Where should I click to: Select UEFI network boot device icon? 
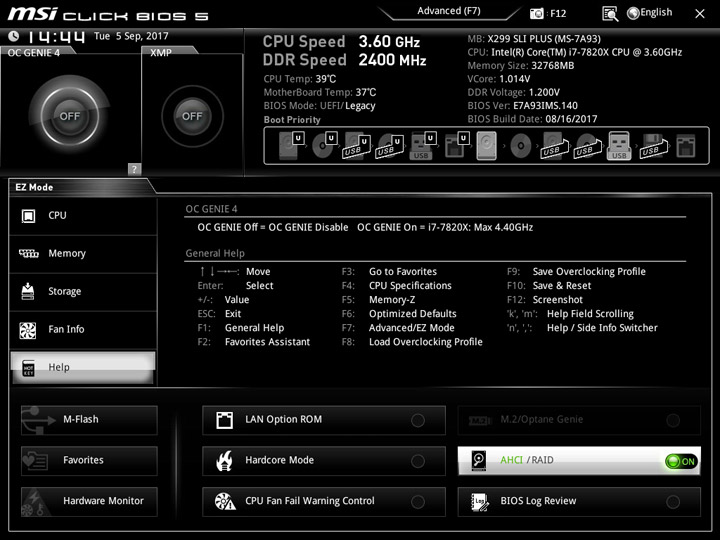[x=456, y=145]
